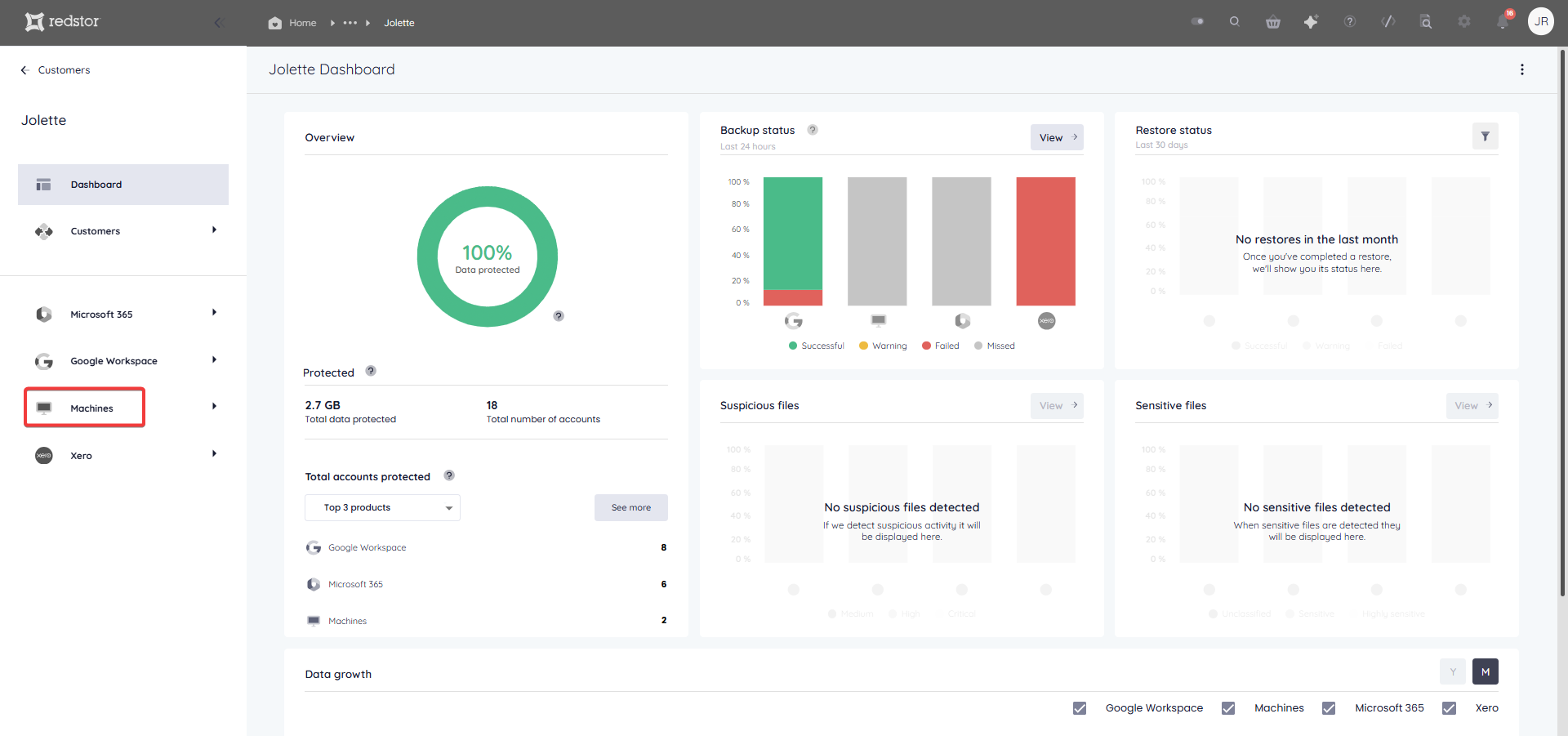This screenshot has width=1568, height=736.
Task: Open the help question mark in the top bar
Action: [1350, 22]
